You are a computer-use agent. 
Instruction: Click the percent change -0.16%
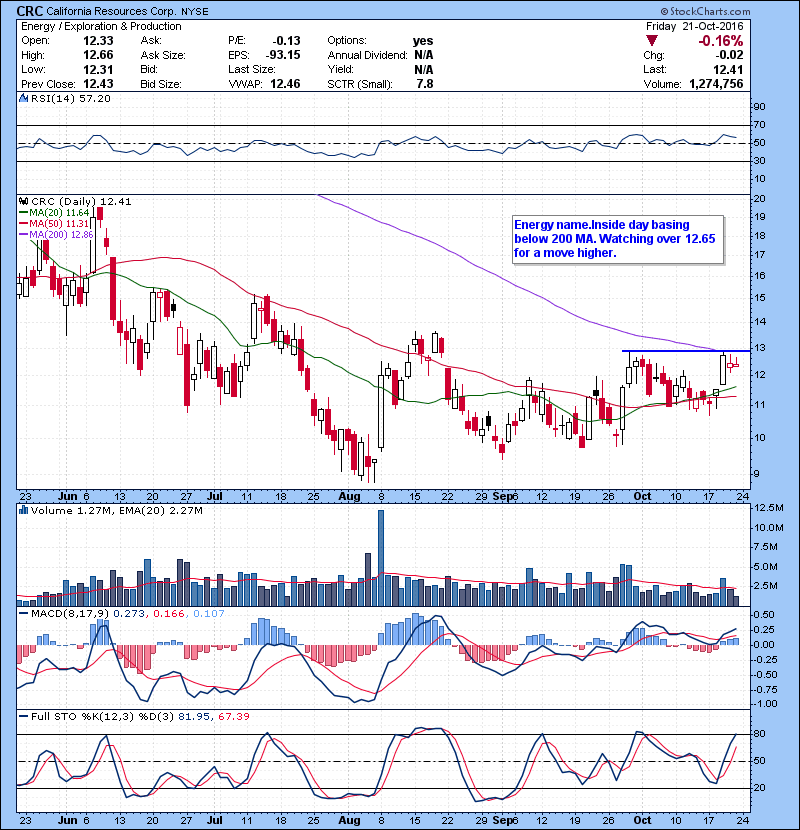720,41
